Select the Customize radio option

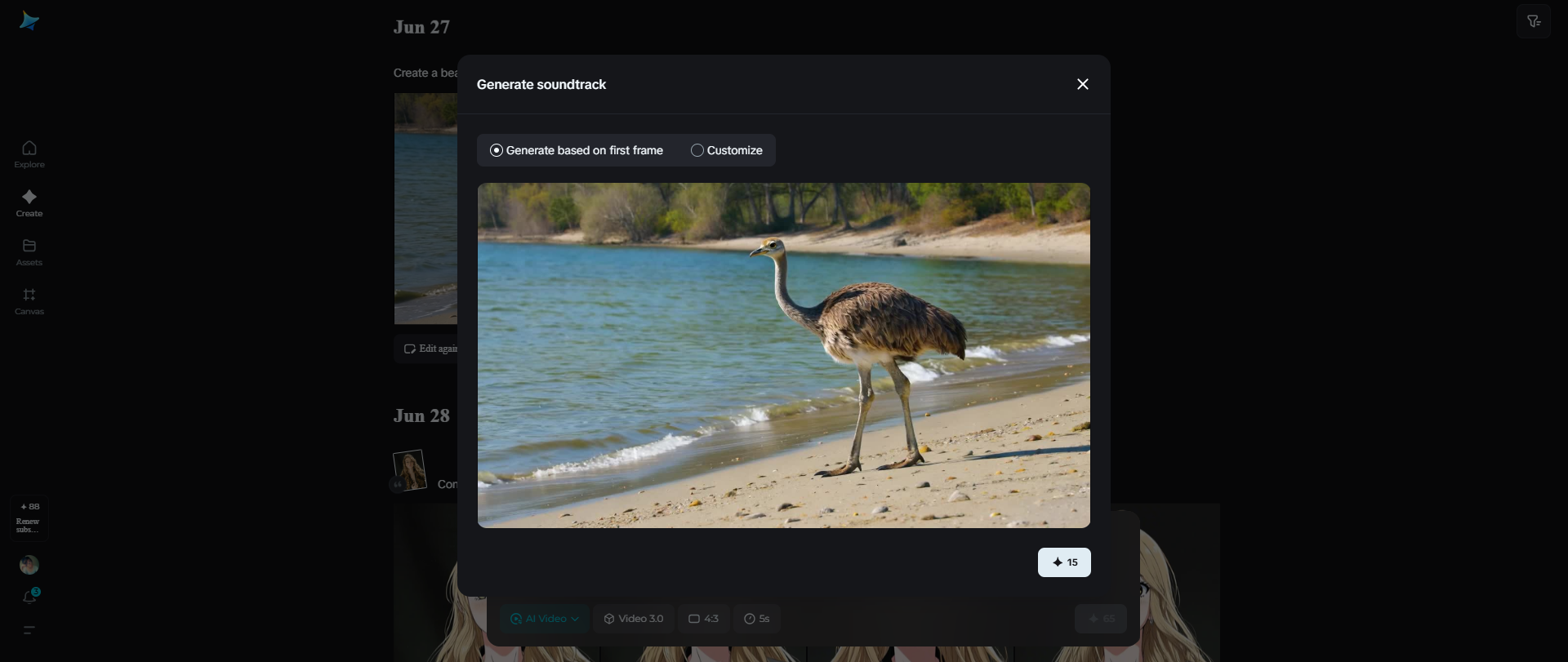[x=727, y=150]
